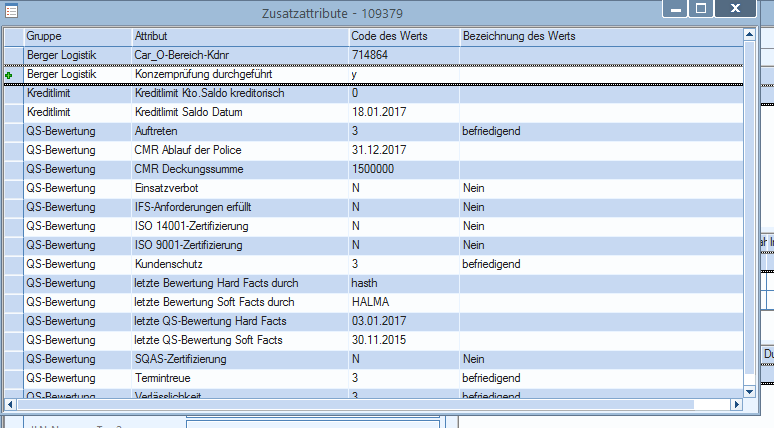Select the Kundenschutz attribute cell
Viewport: 774px width, 428px height.
pyautogui.click(x=240, y=264)
